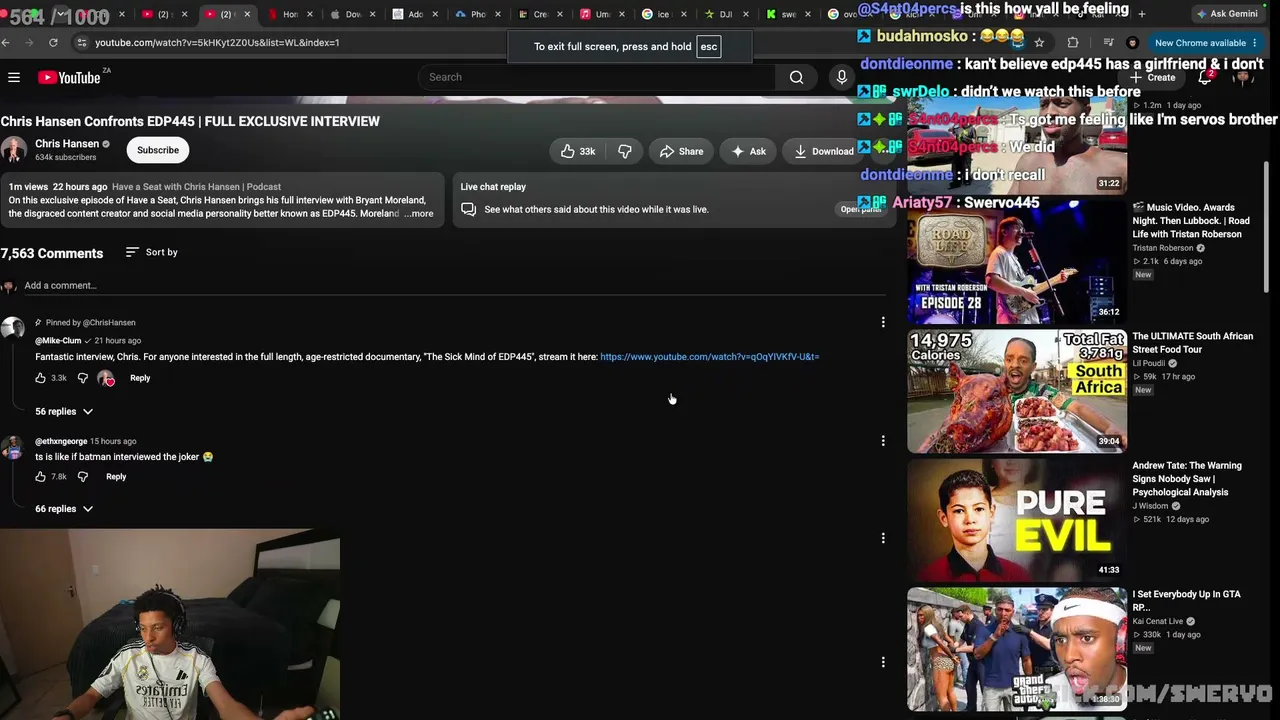1280x720 pixels.
Task: Switch to the Cre browser tab
Action: pyautogui.click(x=540, y=14)
